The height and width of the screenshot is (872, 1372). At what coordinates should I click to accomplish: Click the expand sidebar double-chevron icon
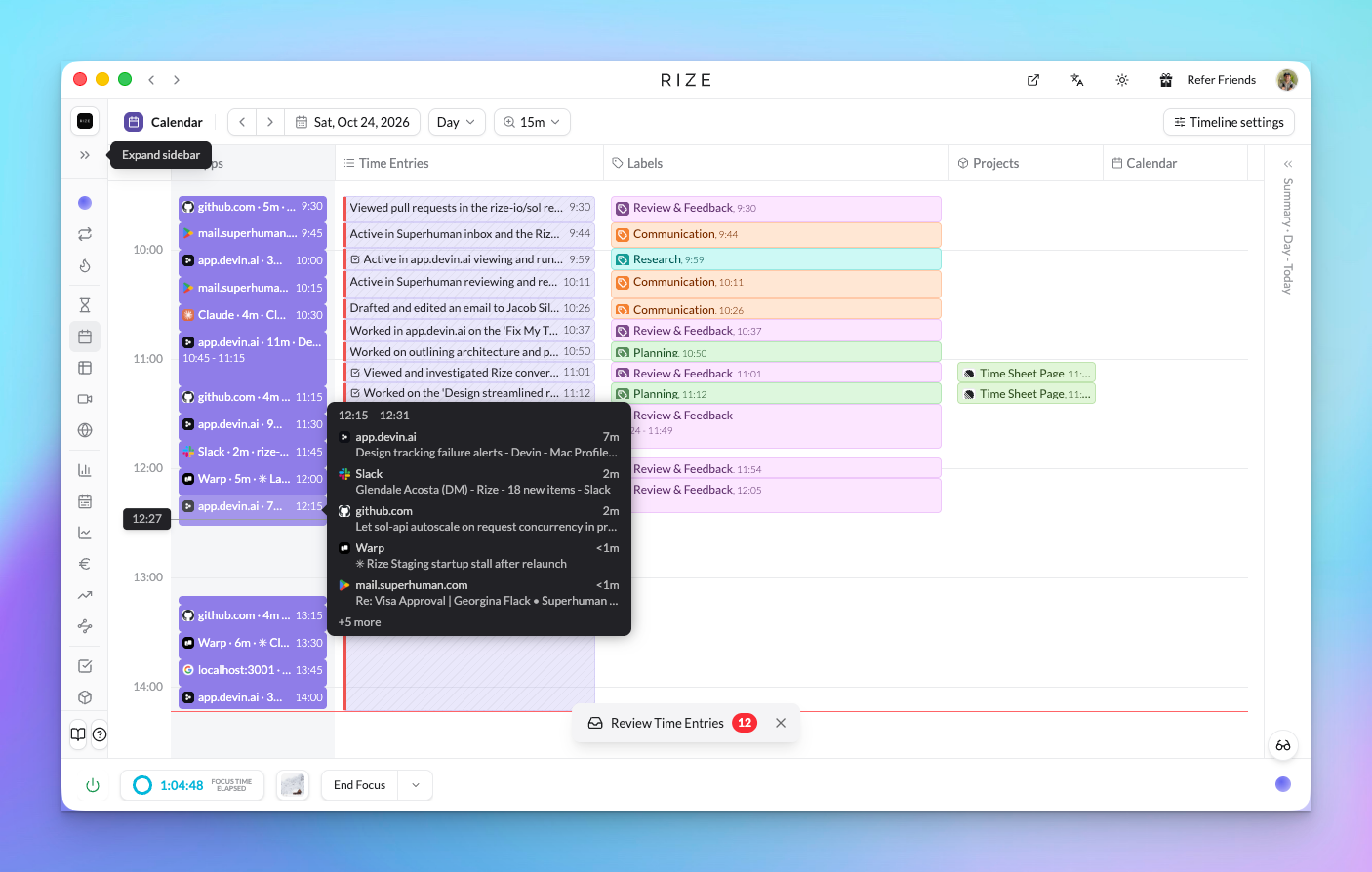coord(85,155)
